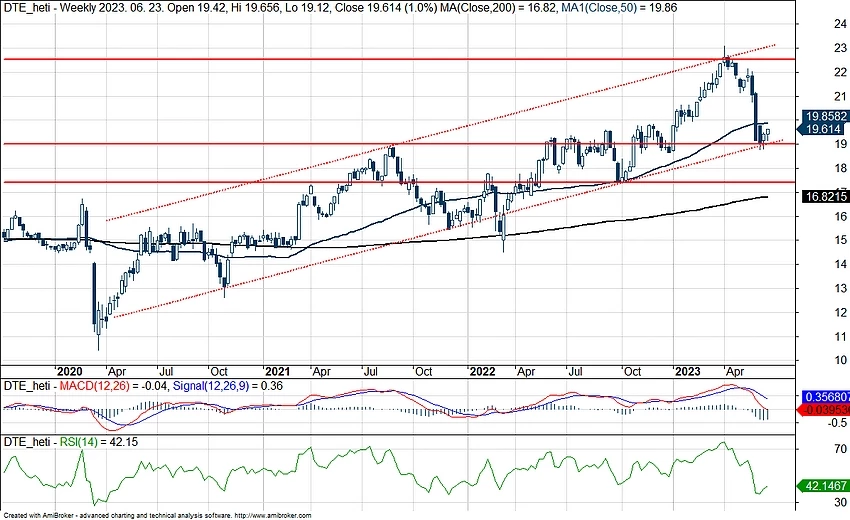The image size is (850, 520).
Task: Click the MA1(Close,50) = 19.86 label
Action: pos(618,8)
